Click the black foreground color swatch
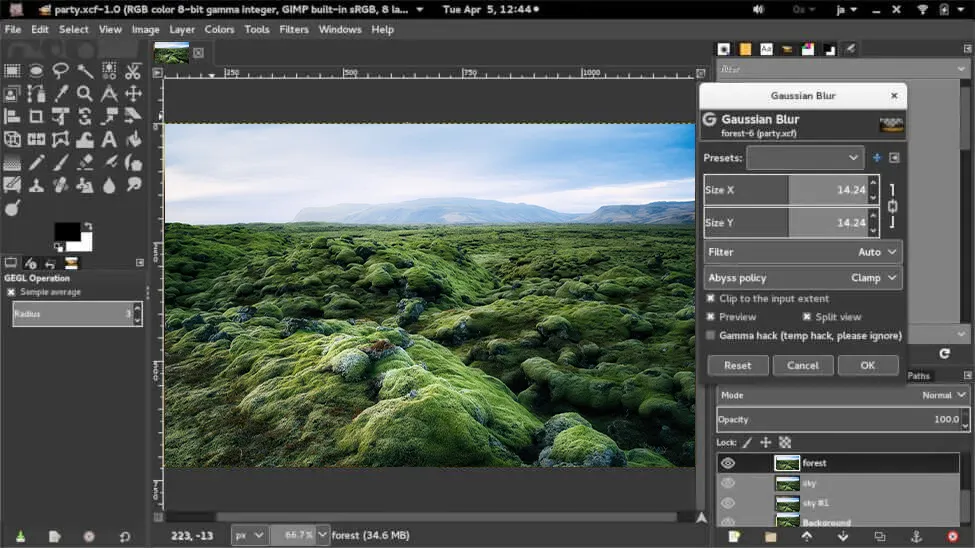975x548 pixels. tap(66, 232)
